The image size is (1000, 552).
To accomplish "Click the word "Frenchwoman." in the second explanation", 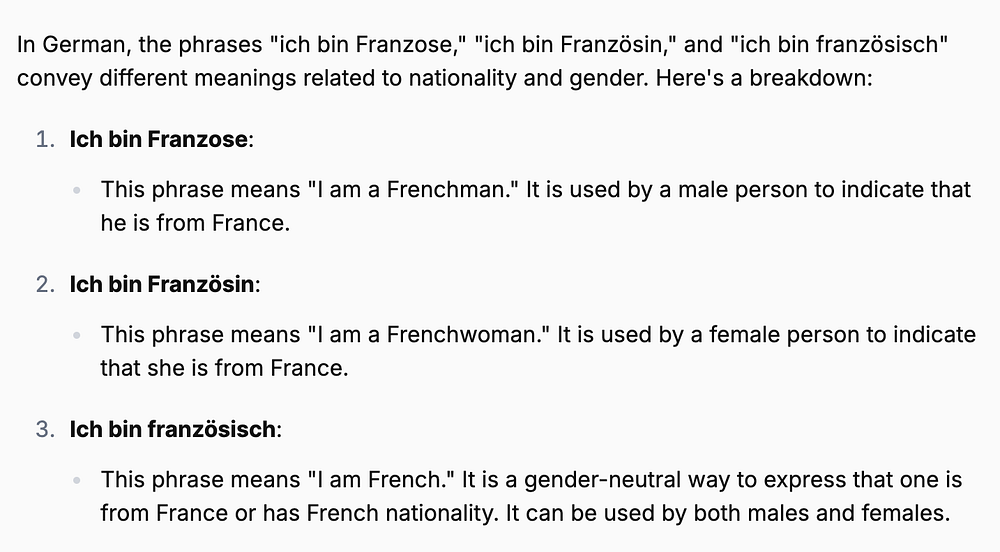I will [x=468, y=335].
